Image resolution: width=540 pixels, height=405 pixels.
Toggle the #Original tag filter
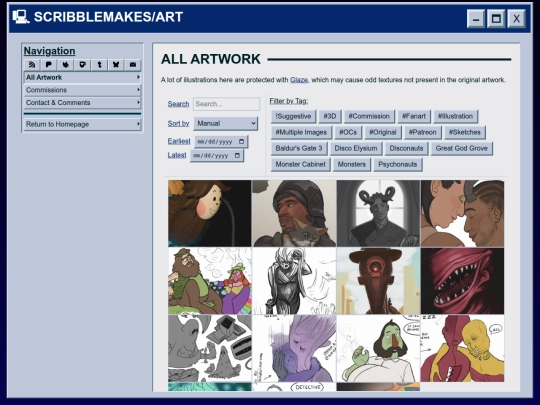click(383, 133)
